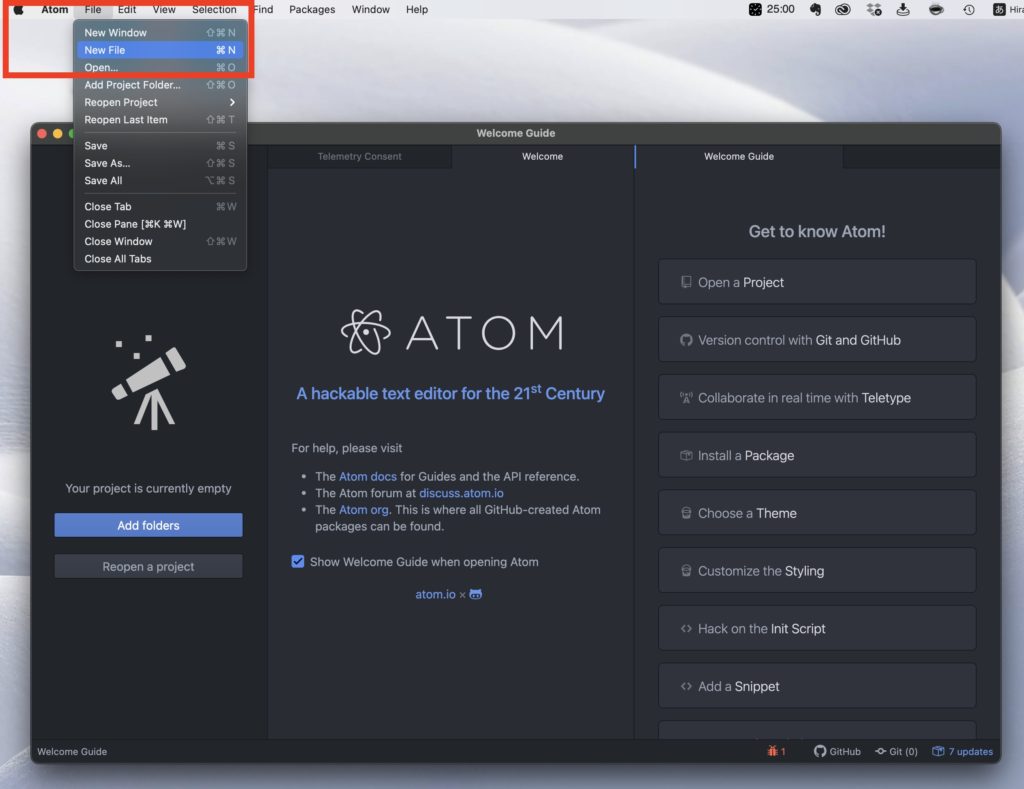The image size is (1024, 789).
Task: Open the Find menu
Action: (263, 10)
